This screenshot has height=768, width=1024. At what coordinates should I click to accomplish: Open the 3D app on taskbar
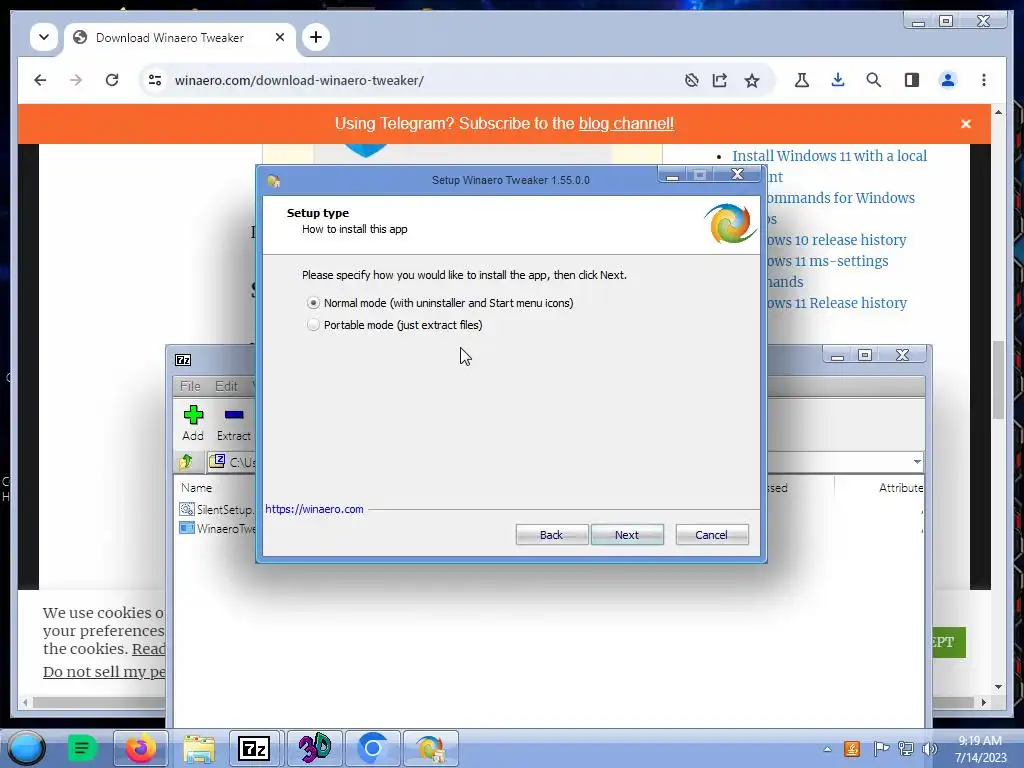pos(314,748)
